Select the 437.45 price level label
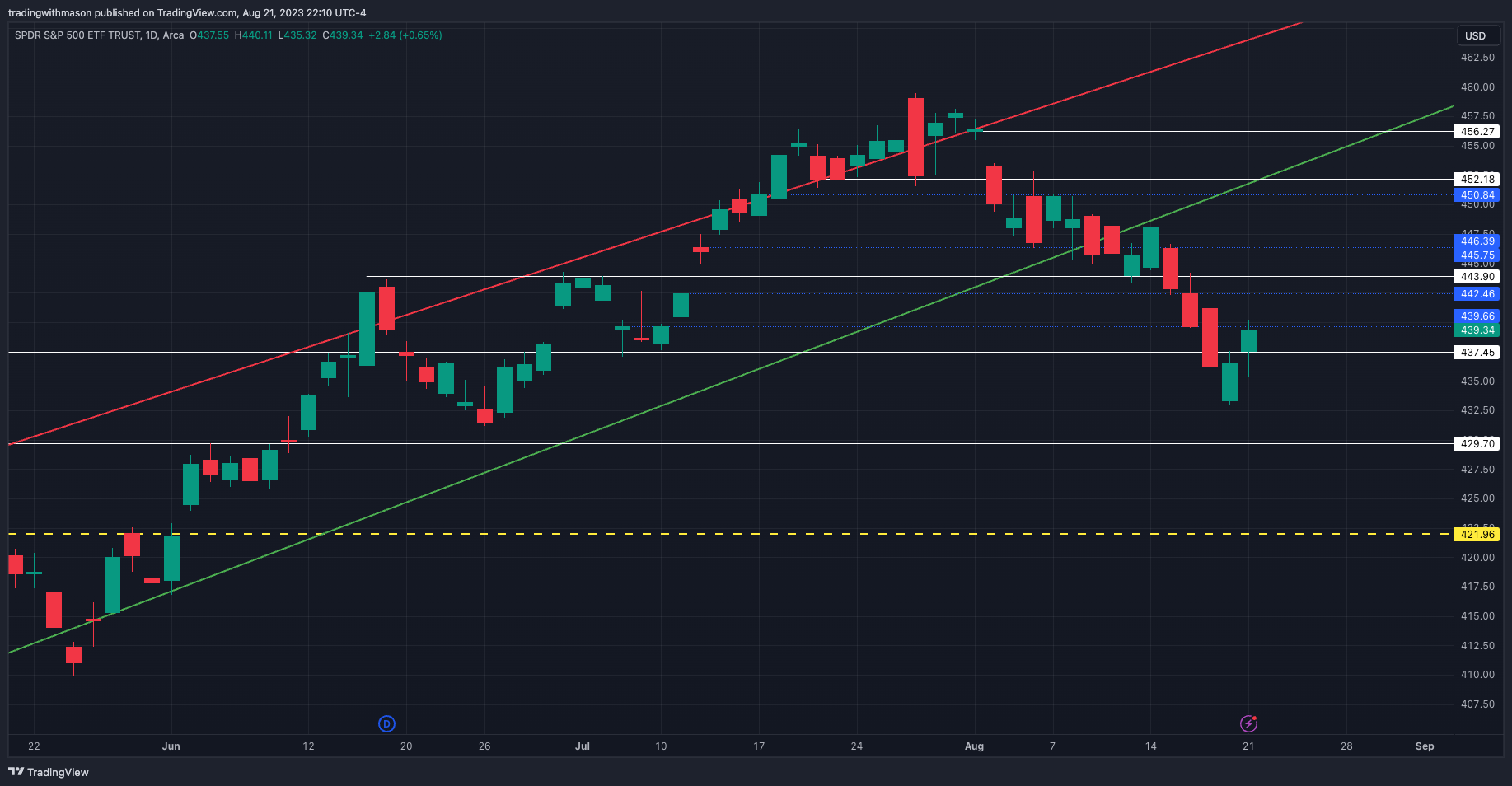The width and height of the screenshot is (1512, 786). point(1477,353)
